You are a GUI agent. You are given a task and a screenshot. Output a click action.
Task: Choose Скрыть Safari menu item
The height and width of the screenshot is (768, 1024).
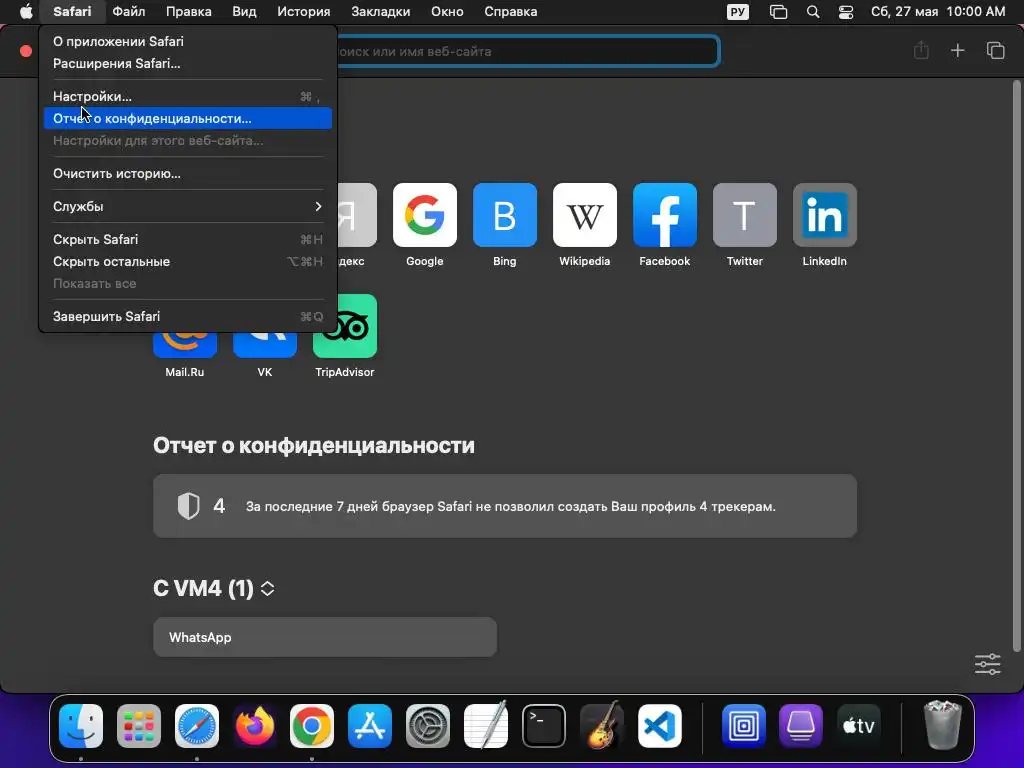[x=187, y=239]
